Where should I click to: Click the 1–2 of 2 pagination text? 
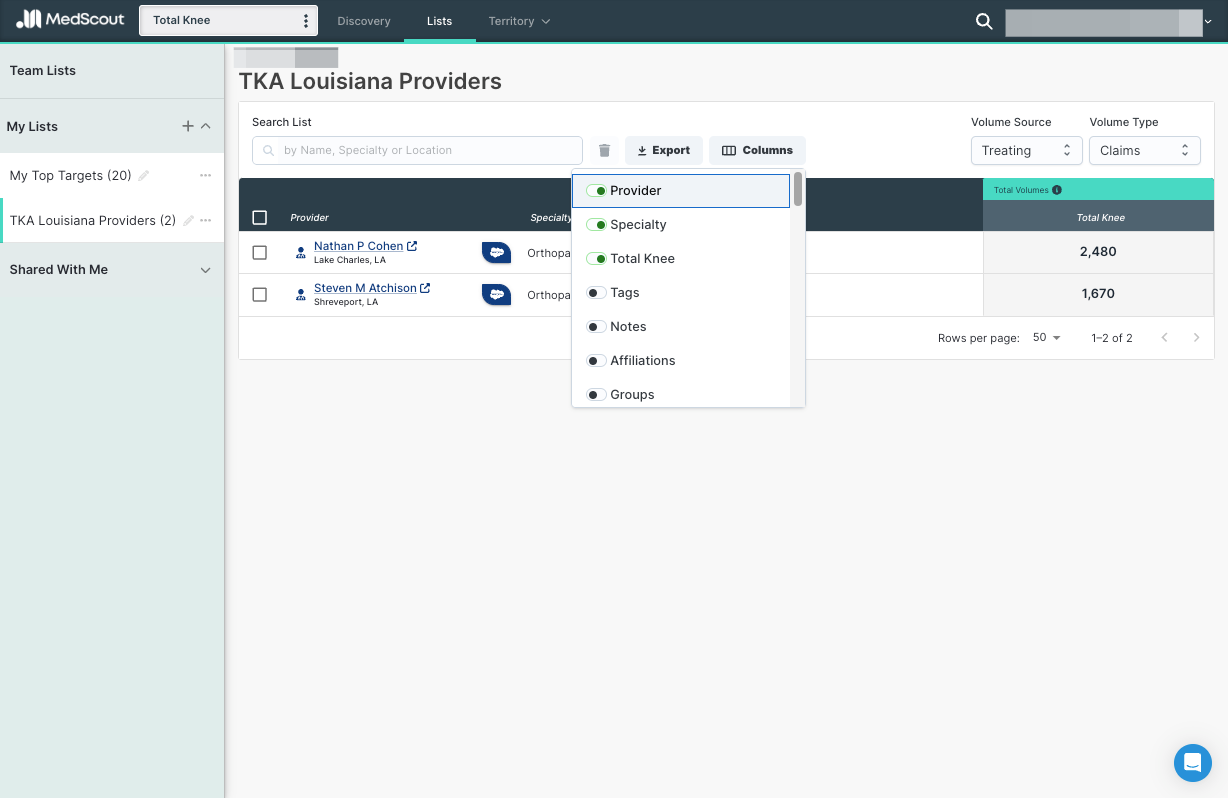pos(1112,338)
